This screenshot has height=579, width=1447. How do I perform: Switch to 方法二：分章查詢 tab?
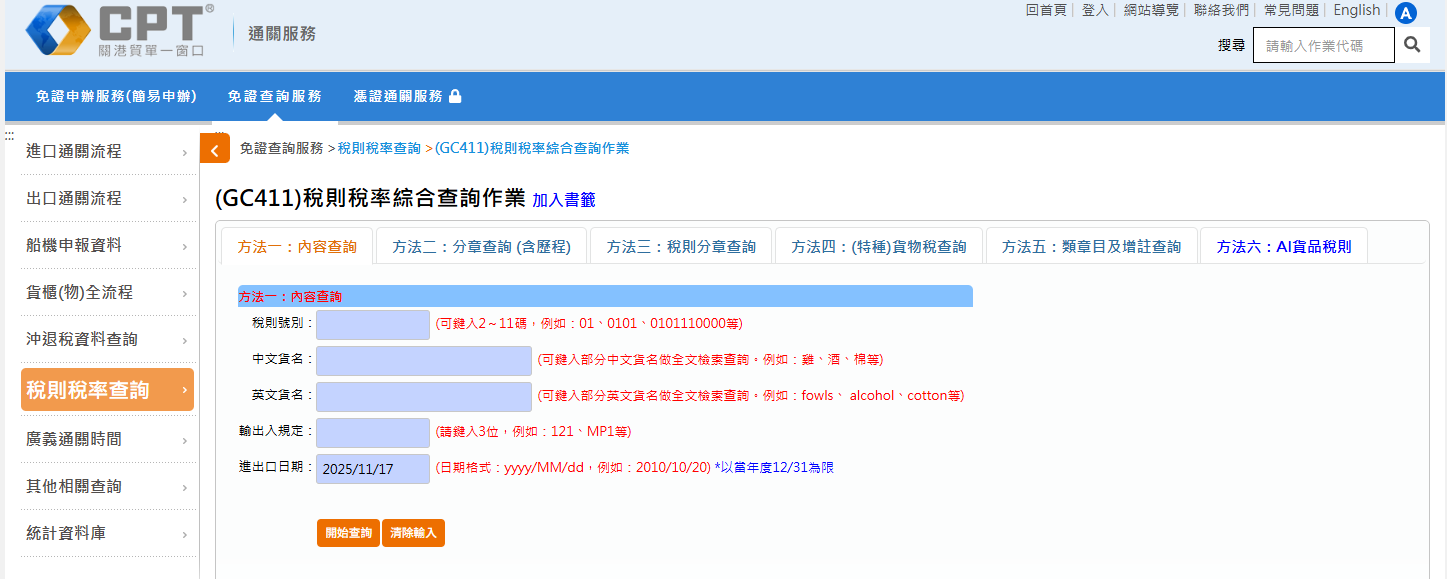[x=481, y=247]
